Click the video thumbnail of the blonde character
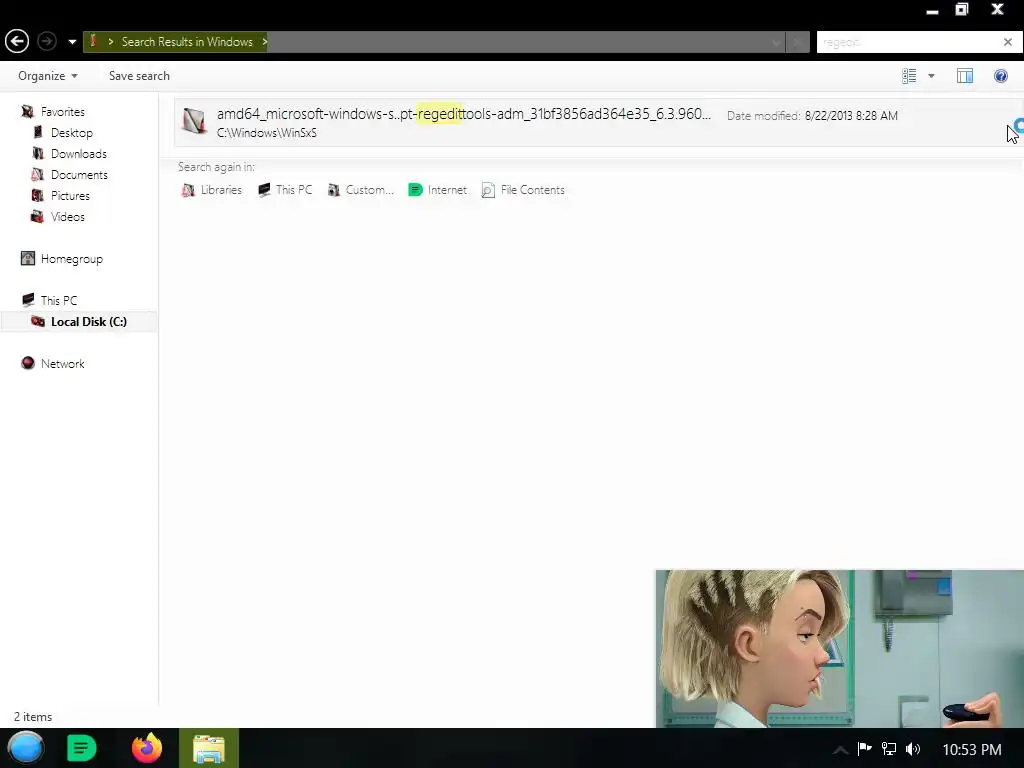This screenshot has height=768, width=1024. click(840, 648)
